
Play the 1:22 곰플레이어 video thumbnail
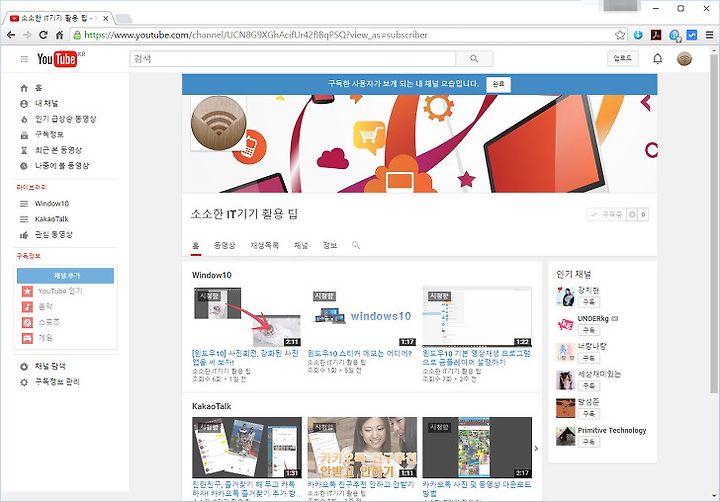pyautogui.click(x=477, y=317)
